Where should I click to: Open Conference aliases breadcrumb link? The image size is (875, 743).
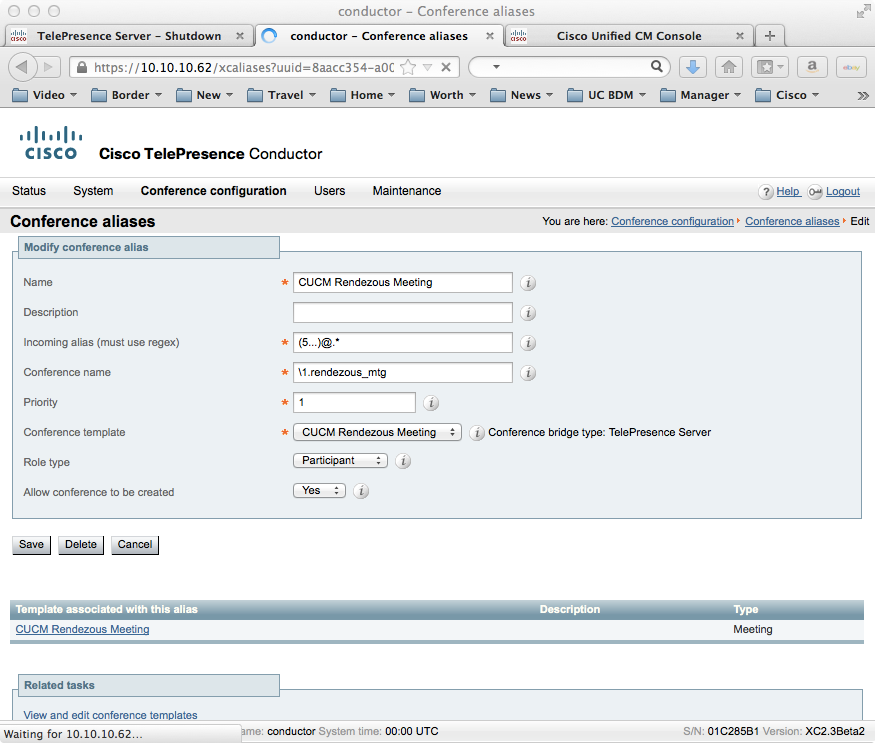tap(792, 221)
